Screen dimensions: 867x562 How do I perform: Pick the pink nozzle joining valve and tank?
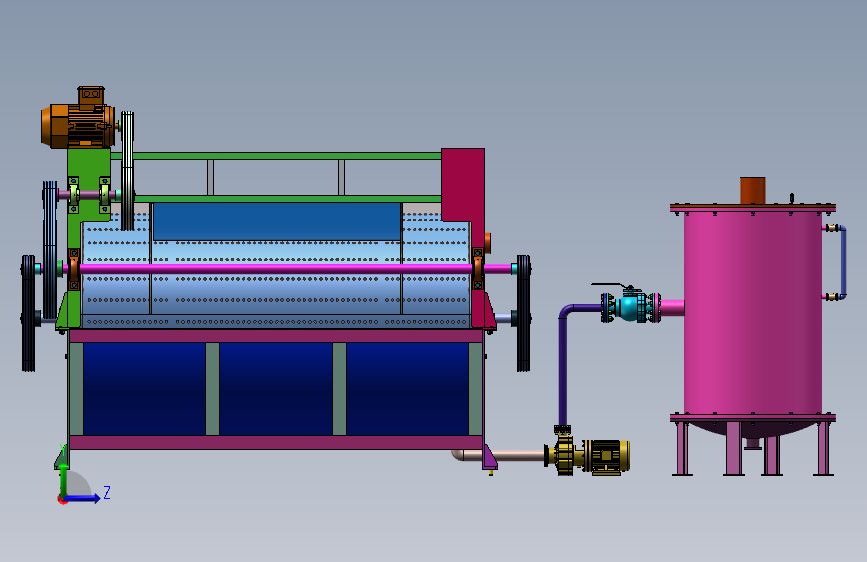click(x=672, y=308)
